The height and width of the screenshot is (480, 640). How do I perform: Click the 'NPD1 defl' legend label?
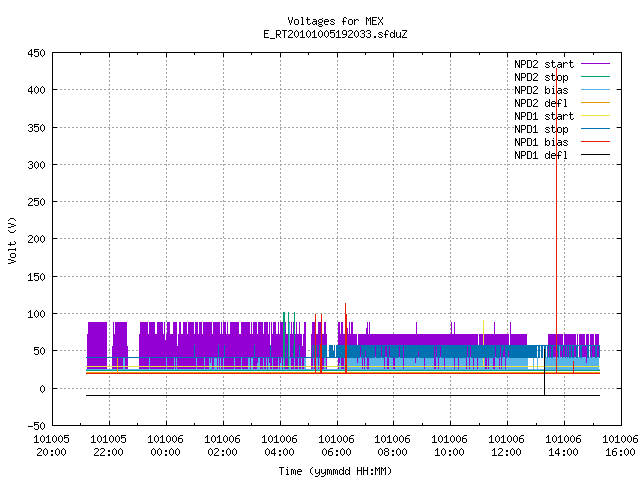click(541, 155)
